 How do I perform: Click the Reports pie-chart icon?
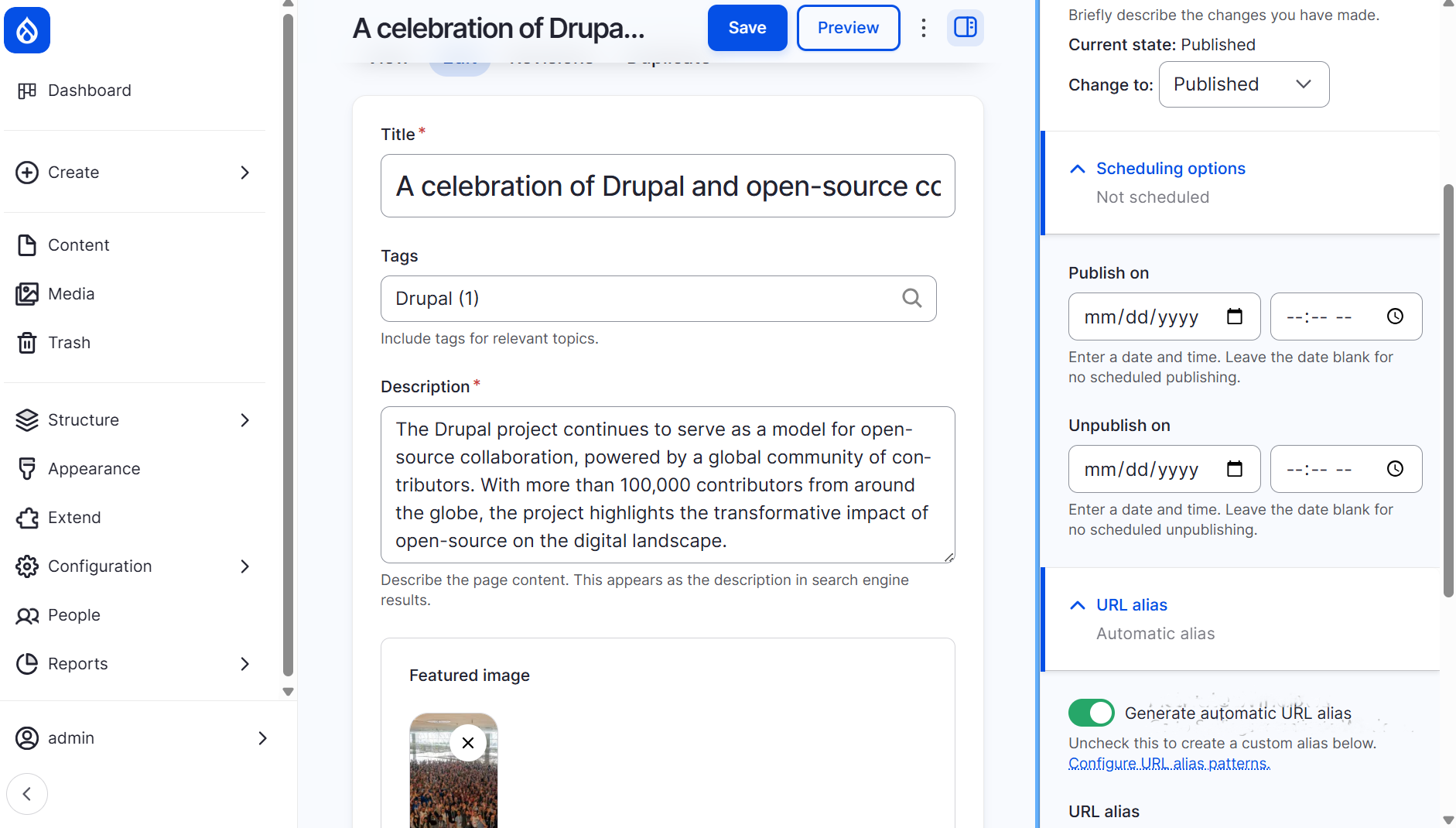point(27,664)
